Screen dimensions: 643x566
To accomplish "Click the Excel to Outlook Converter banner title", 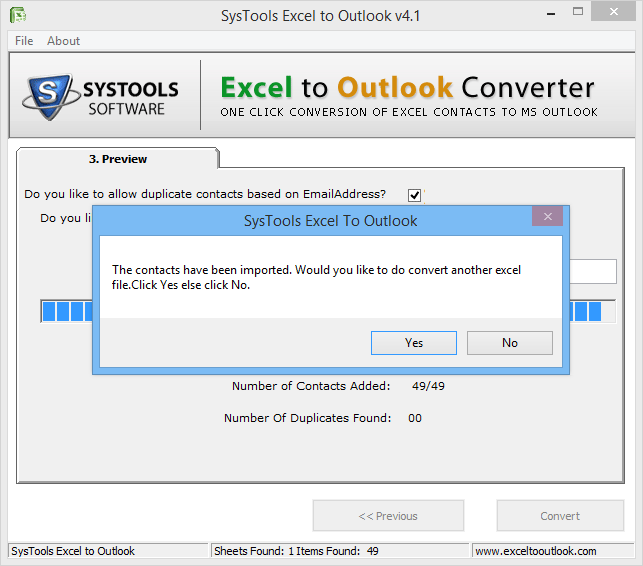I will [407, 88].
